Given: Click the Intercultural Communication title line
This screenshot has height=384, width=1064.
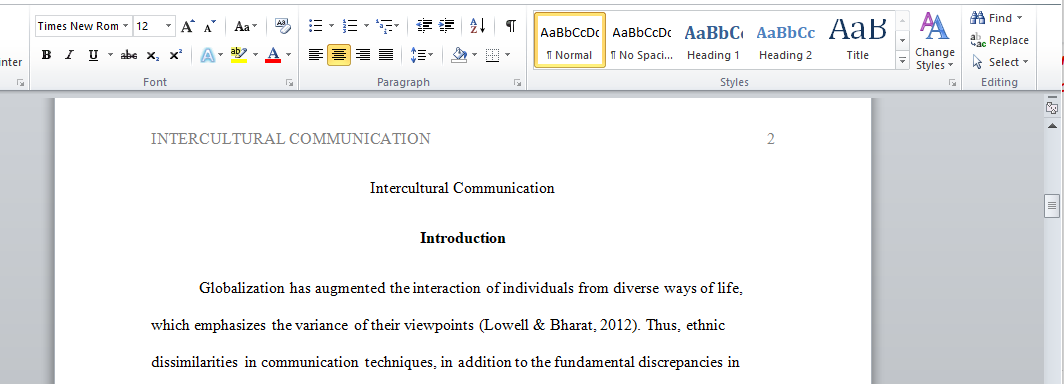Looking at the screenshot, I should (x=462, y=188).
